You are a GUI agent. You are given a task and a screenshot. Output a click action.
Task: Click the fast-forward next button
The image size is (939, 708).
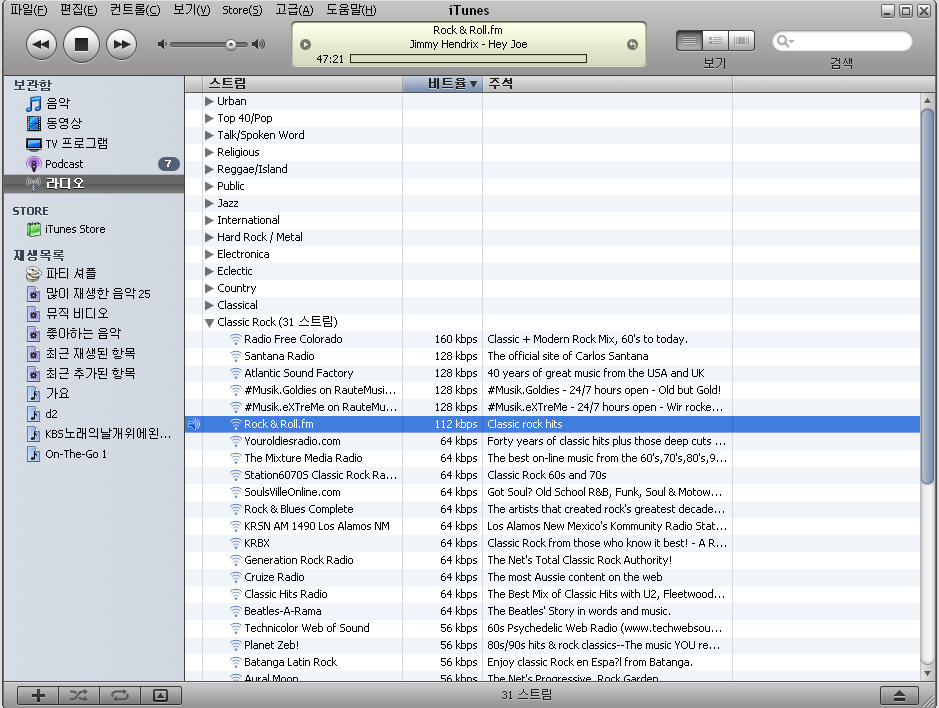click(x=122, y=44)
